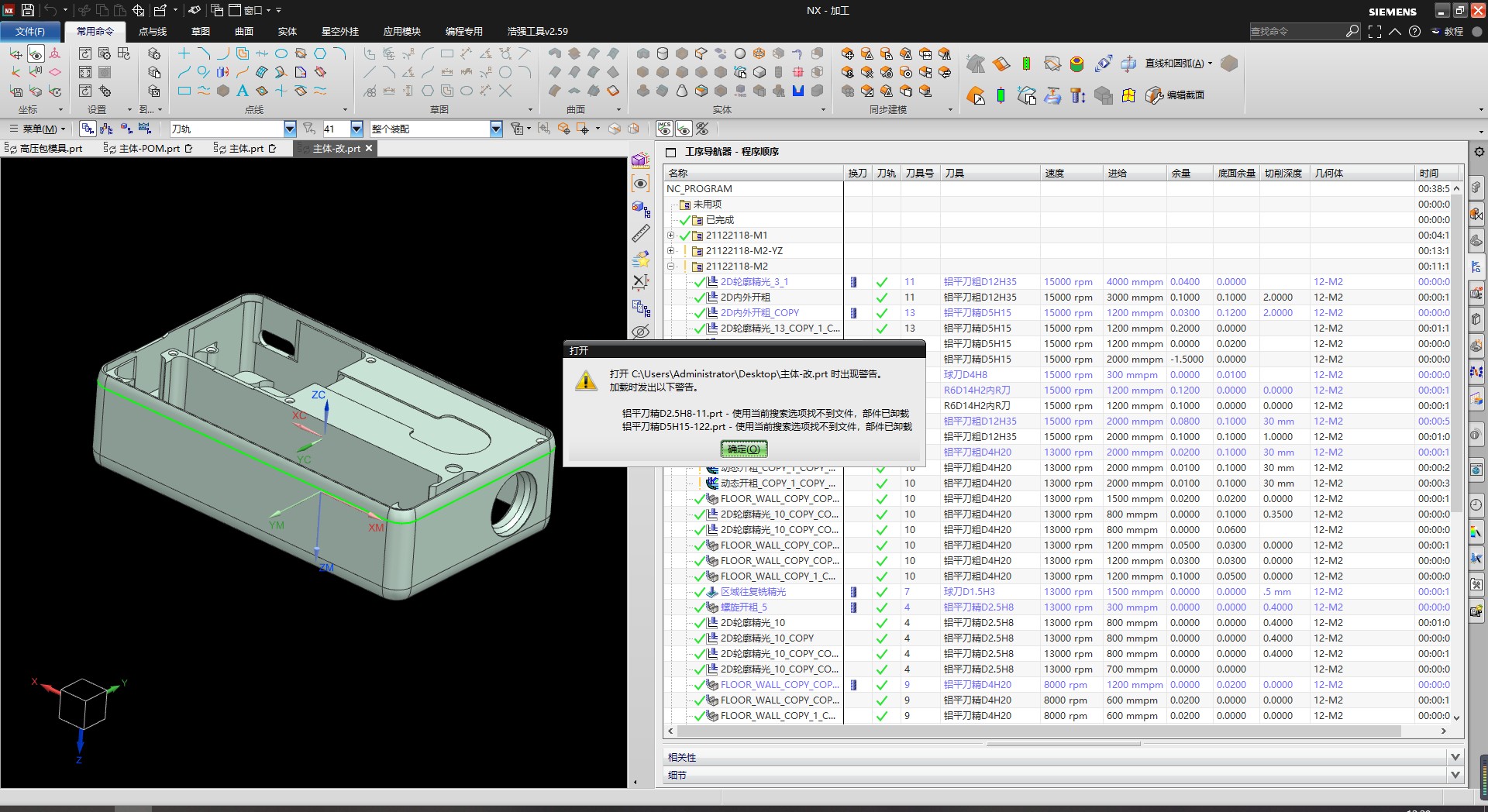
Task: Click the 确定(O) button in dialog
Action: pyautogui.click(x=743, y=449)
